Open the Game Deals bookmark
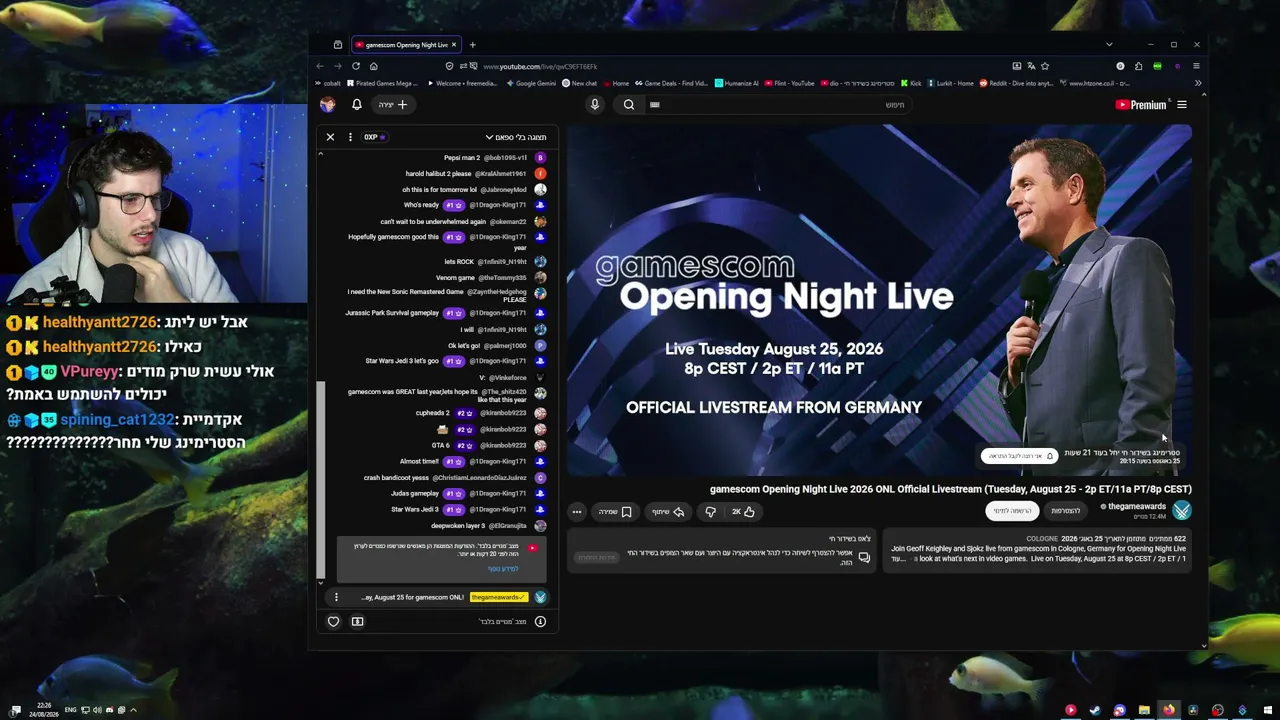 (x=670, y=84)
